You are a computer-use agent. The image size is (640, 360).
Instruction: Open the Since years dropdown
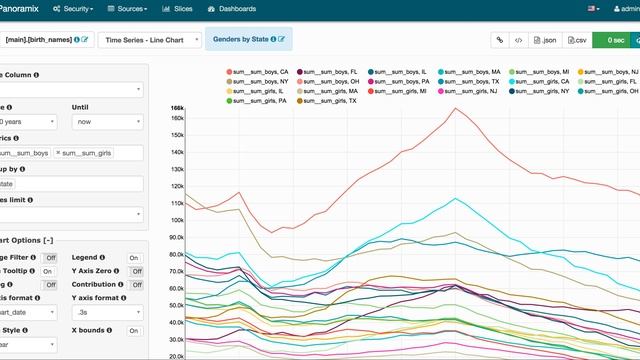tap(28, 122)
